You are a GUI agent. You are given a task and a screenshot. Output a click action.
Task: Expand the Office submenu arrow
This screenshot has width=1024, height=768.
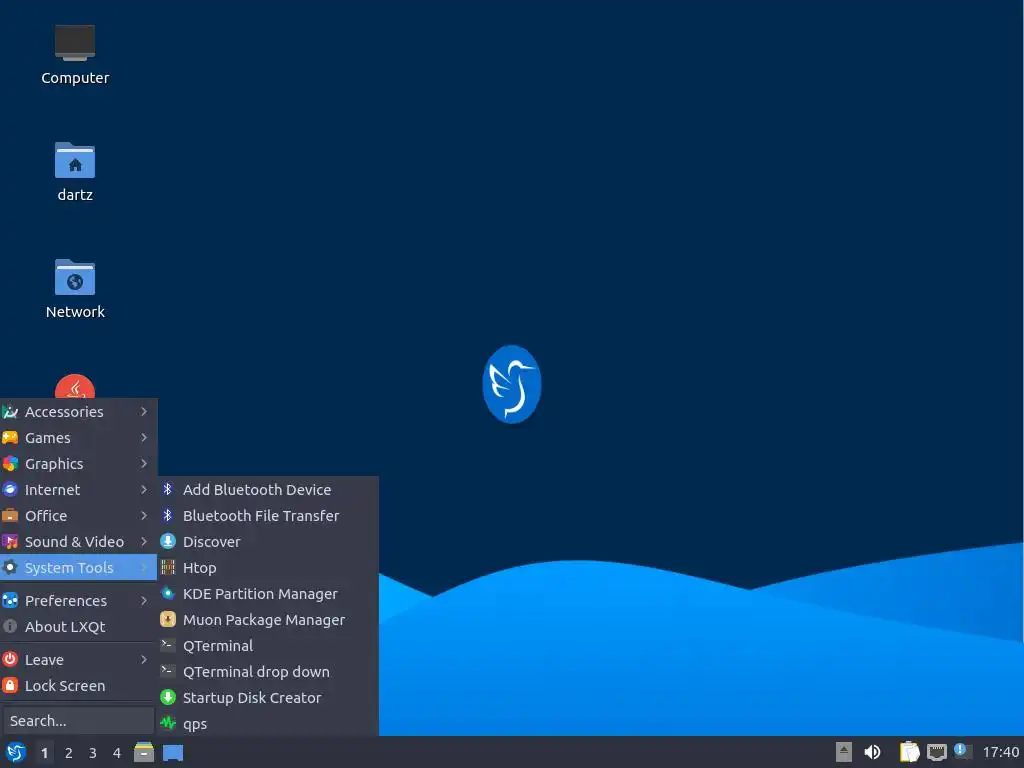click(x=144, y=515)
